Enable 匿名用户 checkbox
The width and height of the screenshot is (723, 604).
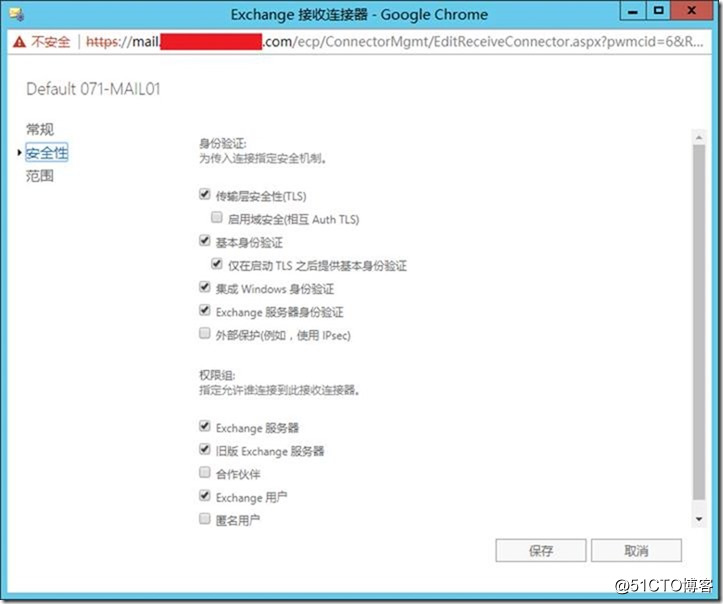coord(205,518)
